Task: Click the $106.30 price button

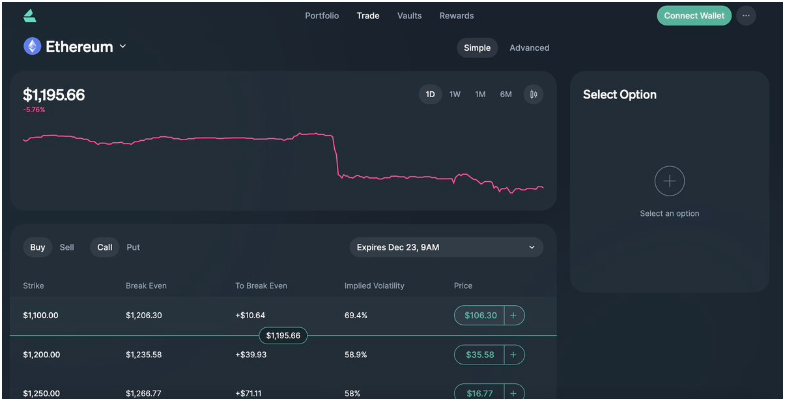Action: (480, 315)
